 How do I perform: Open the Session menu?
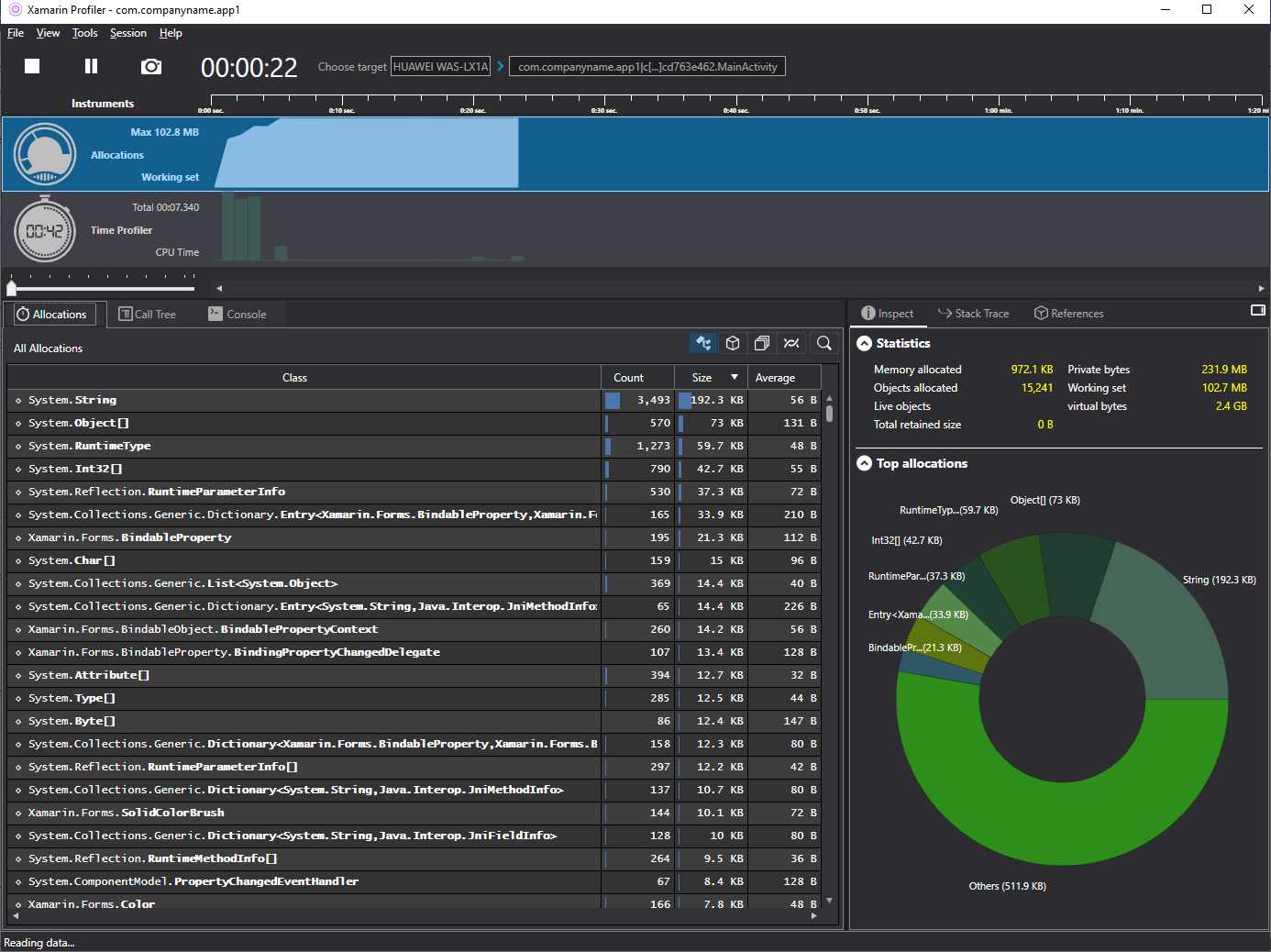click(127, 33)
